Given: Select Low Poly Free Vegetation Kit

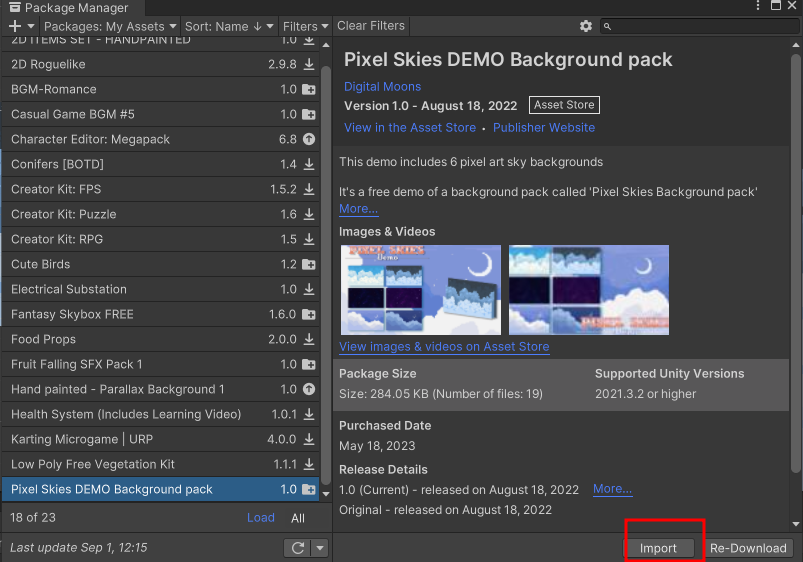Looking at the screenshot, I should pos(161,464).
